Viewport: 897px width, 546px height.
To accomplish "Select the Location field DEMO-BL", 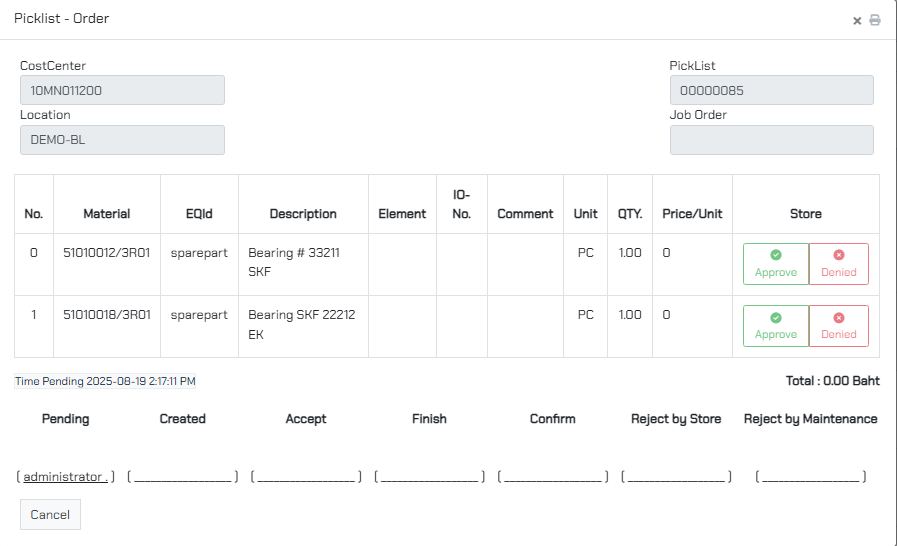I will click(122, 140).
